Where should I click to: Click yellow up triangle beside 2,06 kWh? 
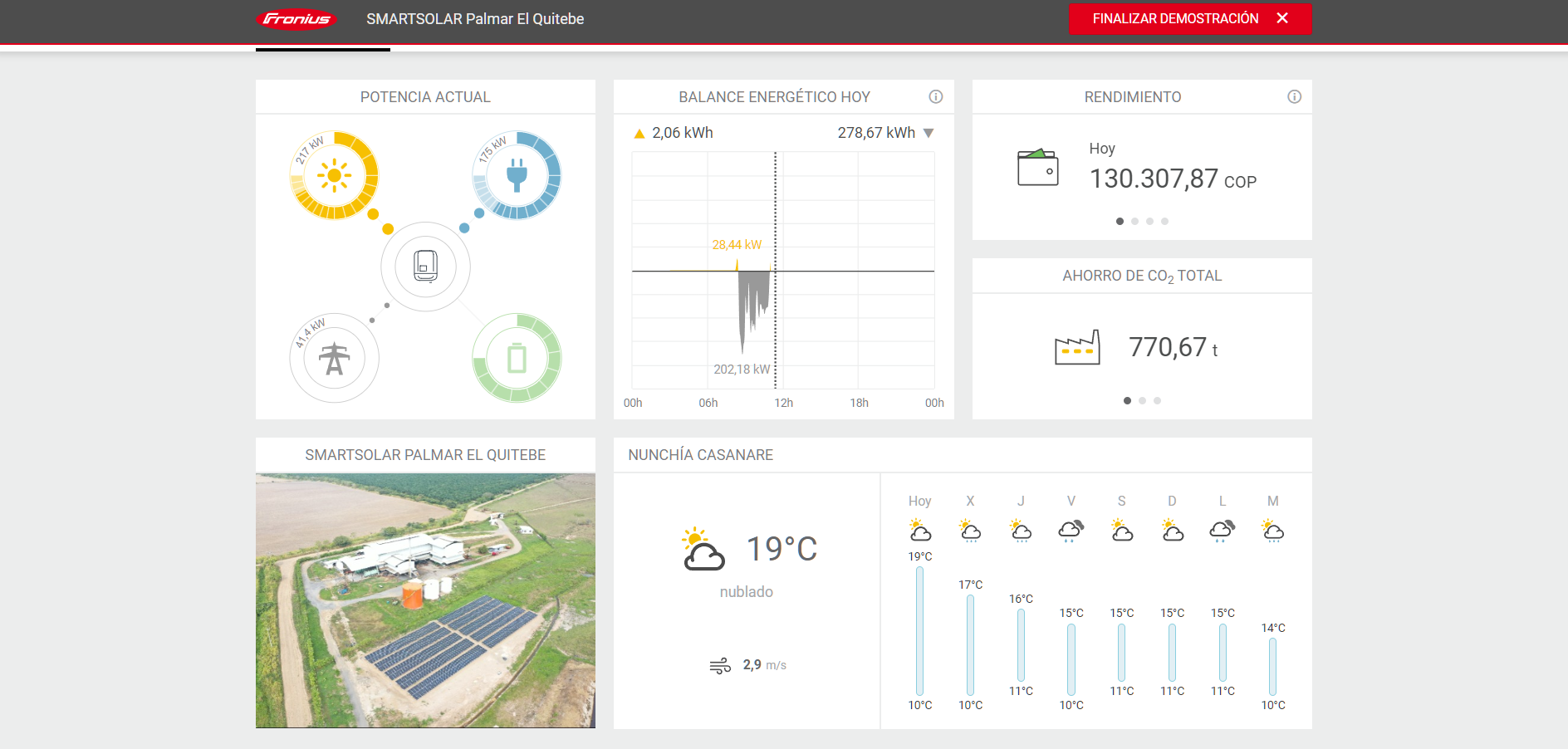pyautogui.click(x=639, y=134)
